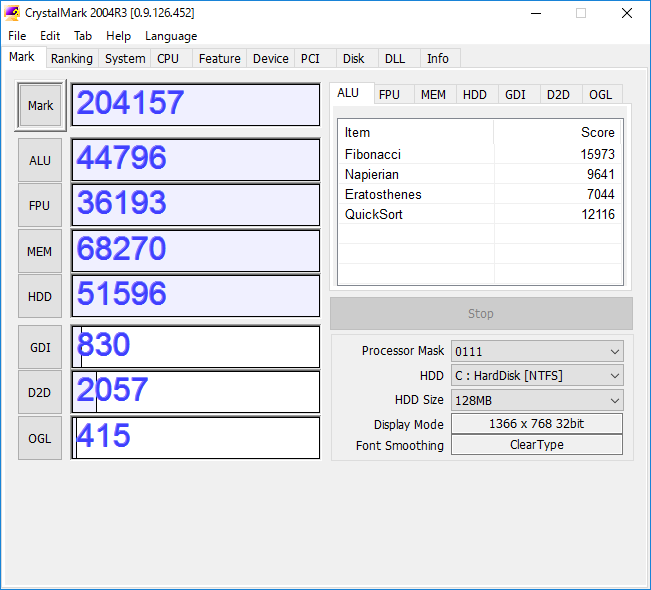Screen dimensions: 651x590
Task: Click the Display Mode field 1366 x 768 32bit
Action: coord(537,424)
